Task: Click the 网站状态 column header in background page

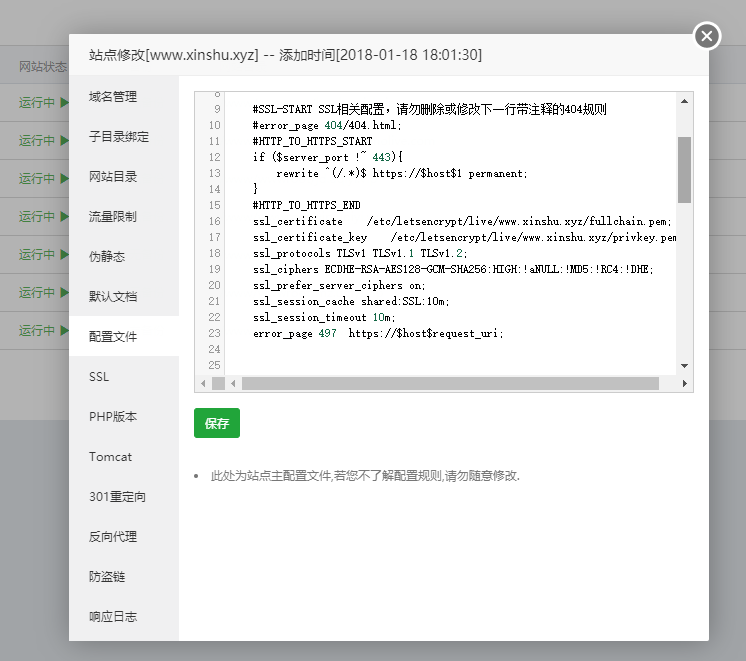Action: click(43, 67)
